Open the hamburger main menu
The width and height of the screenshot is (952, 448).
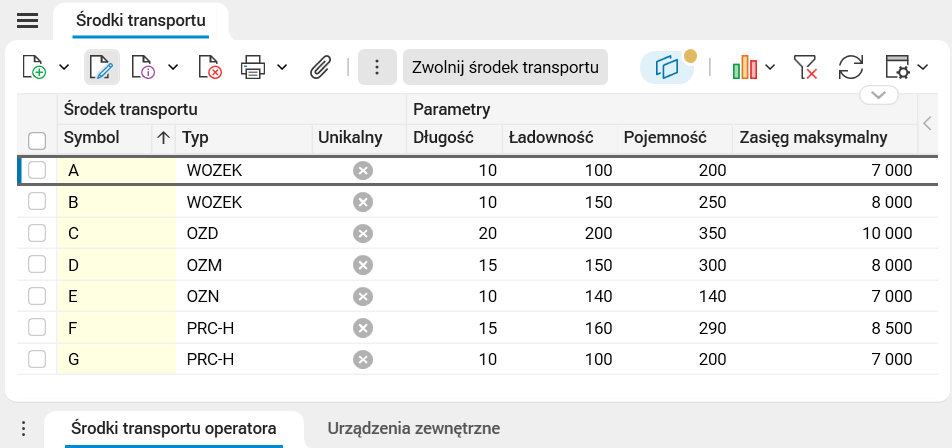click(x=28, y=20)
